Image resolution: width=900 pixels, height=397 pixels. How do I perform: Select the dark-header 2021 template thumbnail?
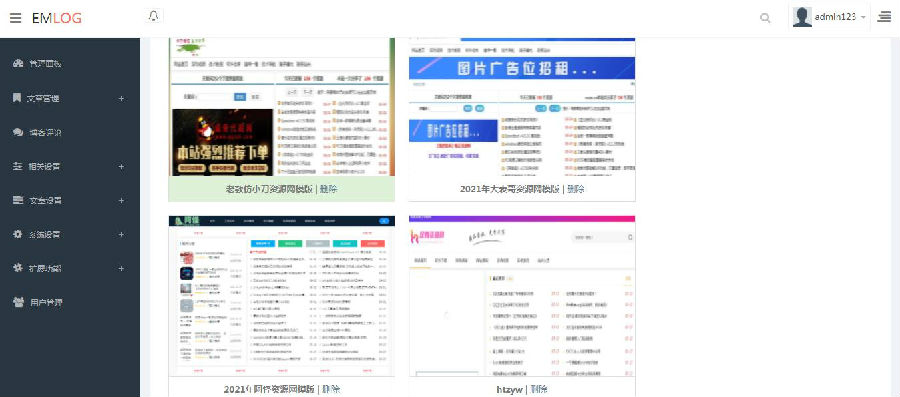click(282, 296)
